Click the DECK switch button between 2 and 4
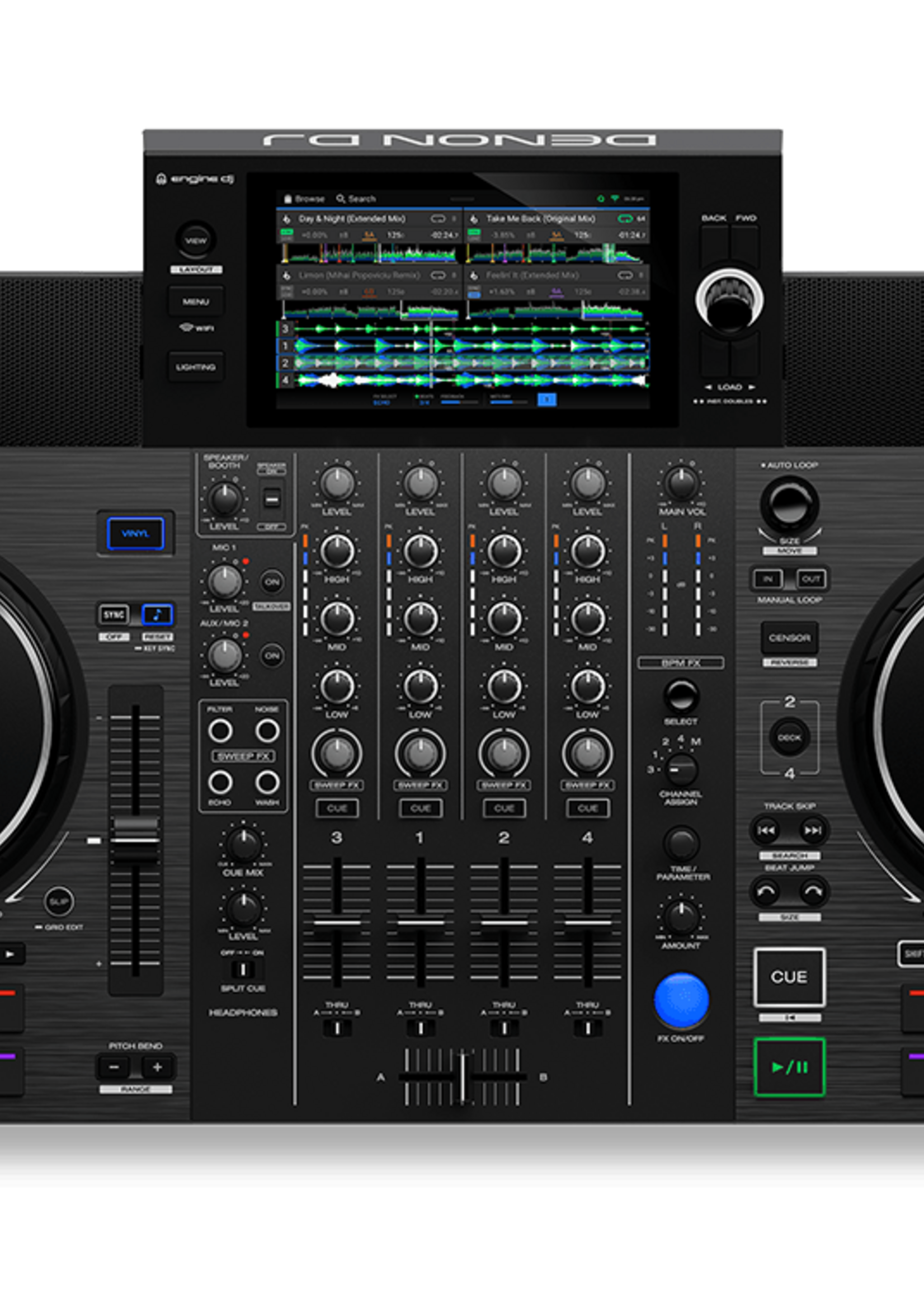The width and height of the screenshot is (924, 1294). coord(789,737)
